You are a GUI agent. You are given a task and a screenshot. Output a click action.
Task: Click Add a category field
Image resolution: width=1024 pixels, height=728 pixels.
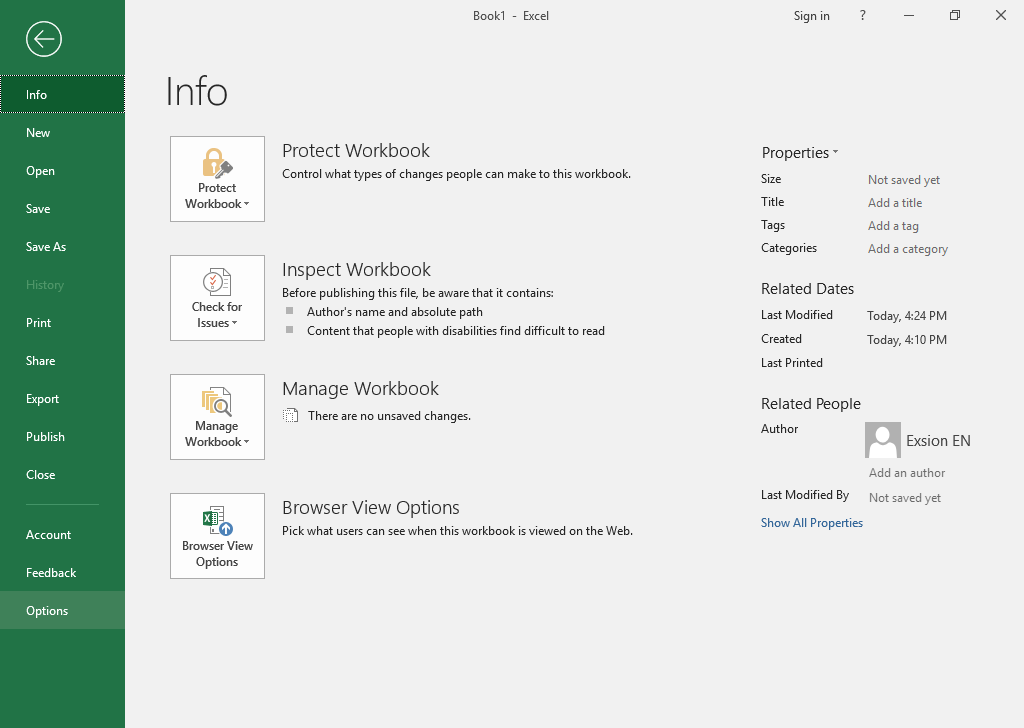pyautogui.click(x=908, y=249)
